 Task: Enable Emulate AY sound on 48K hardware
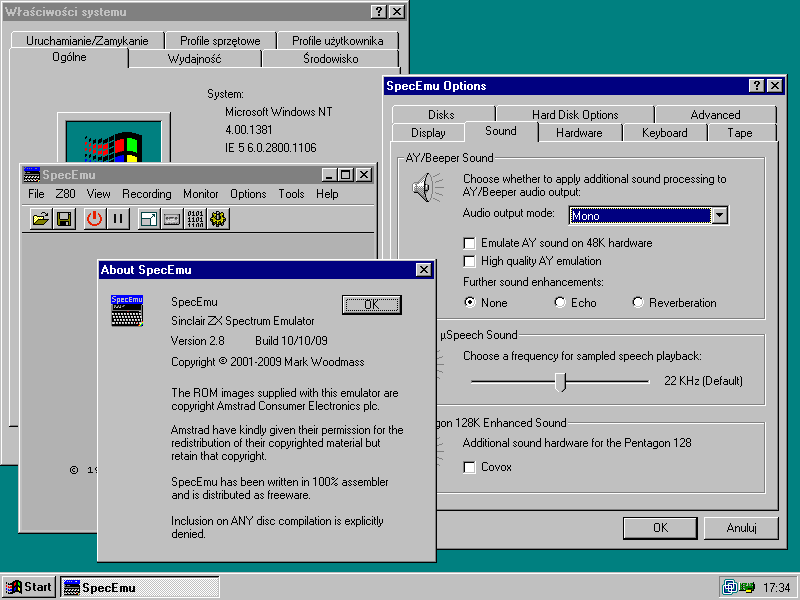click(x=558, y=243)
